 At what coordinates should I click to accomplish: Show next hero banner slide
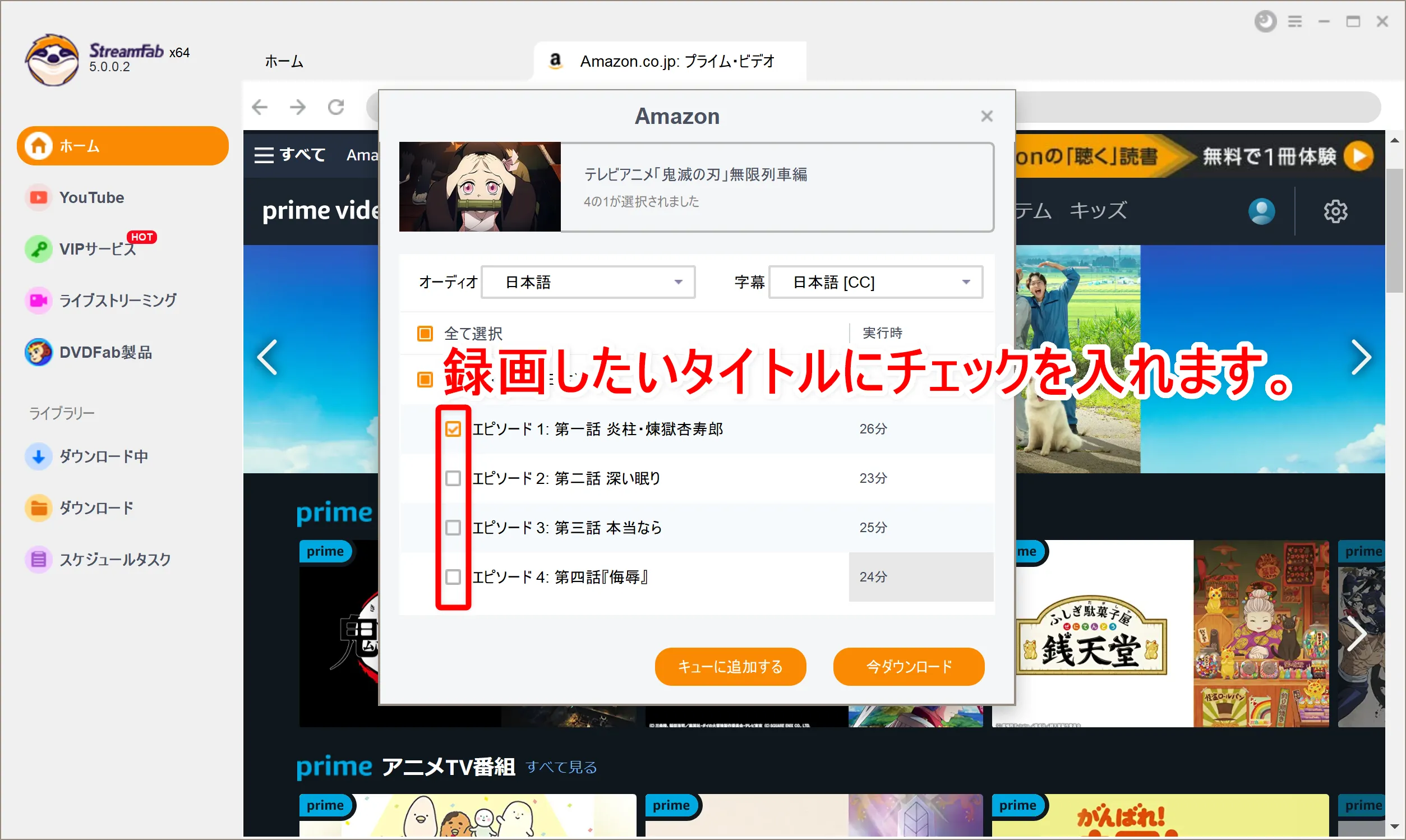[1361, 357]
